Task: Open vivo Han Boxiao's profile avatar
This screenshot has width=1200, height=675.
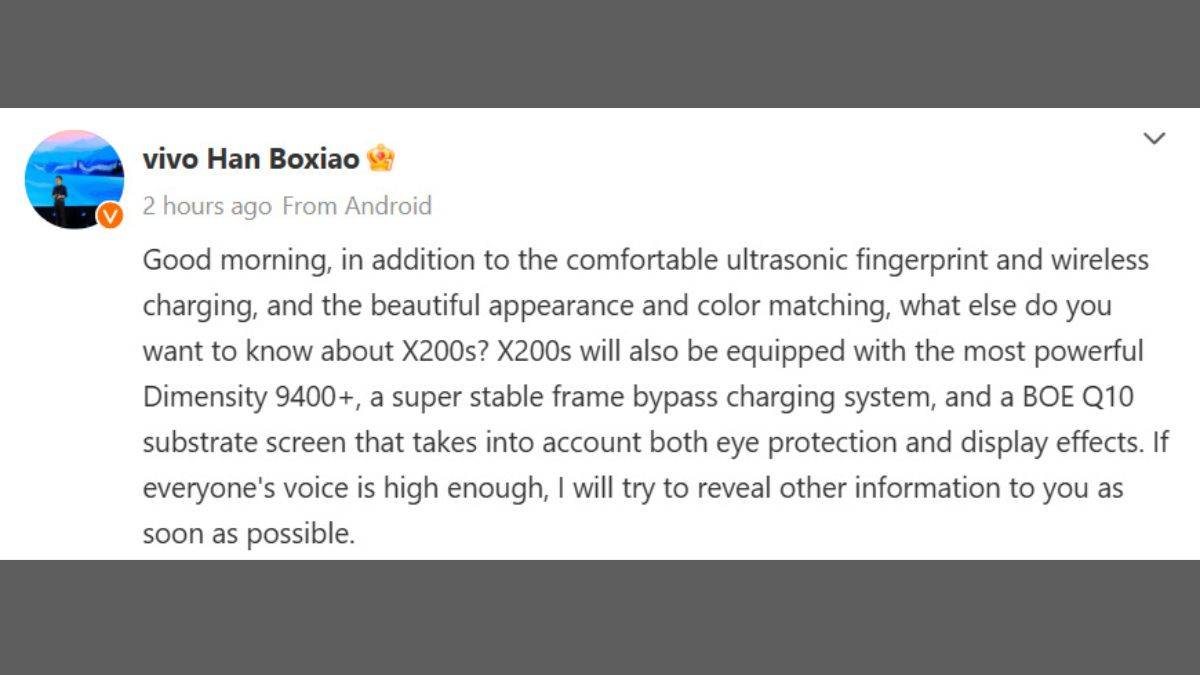Action: point(73,179)
